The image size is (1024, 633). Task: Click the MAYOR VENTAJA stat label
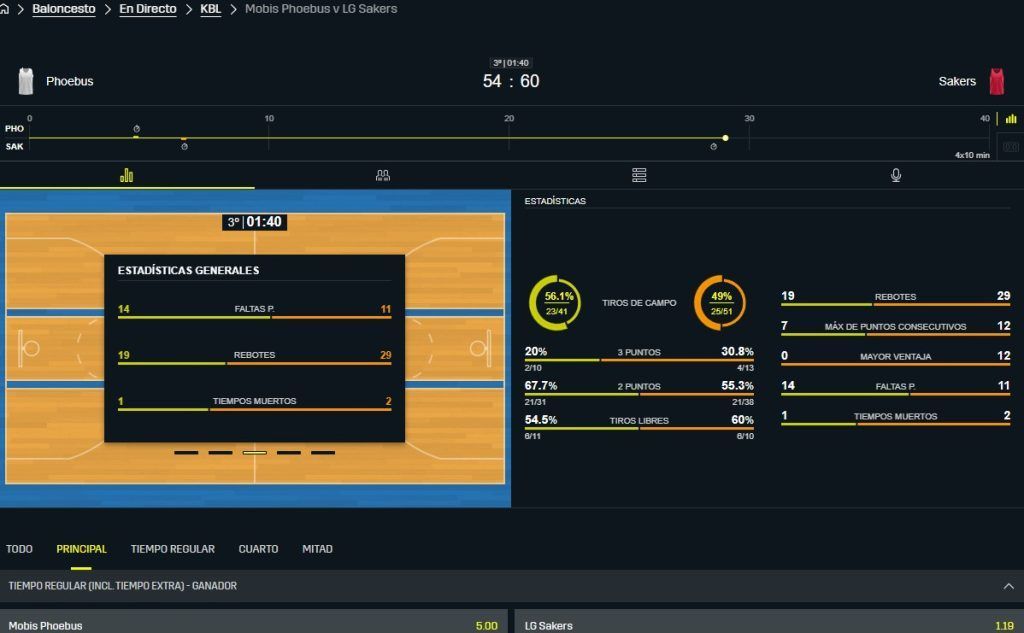tap(895, 357)
